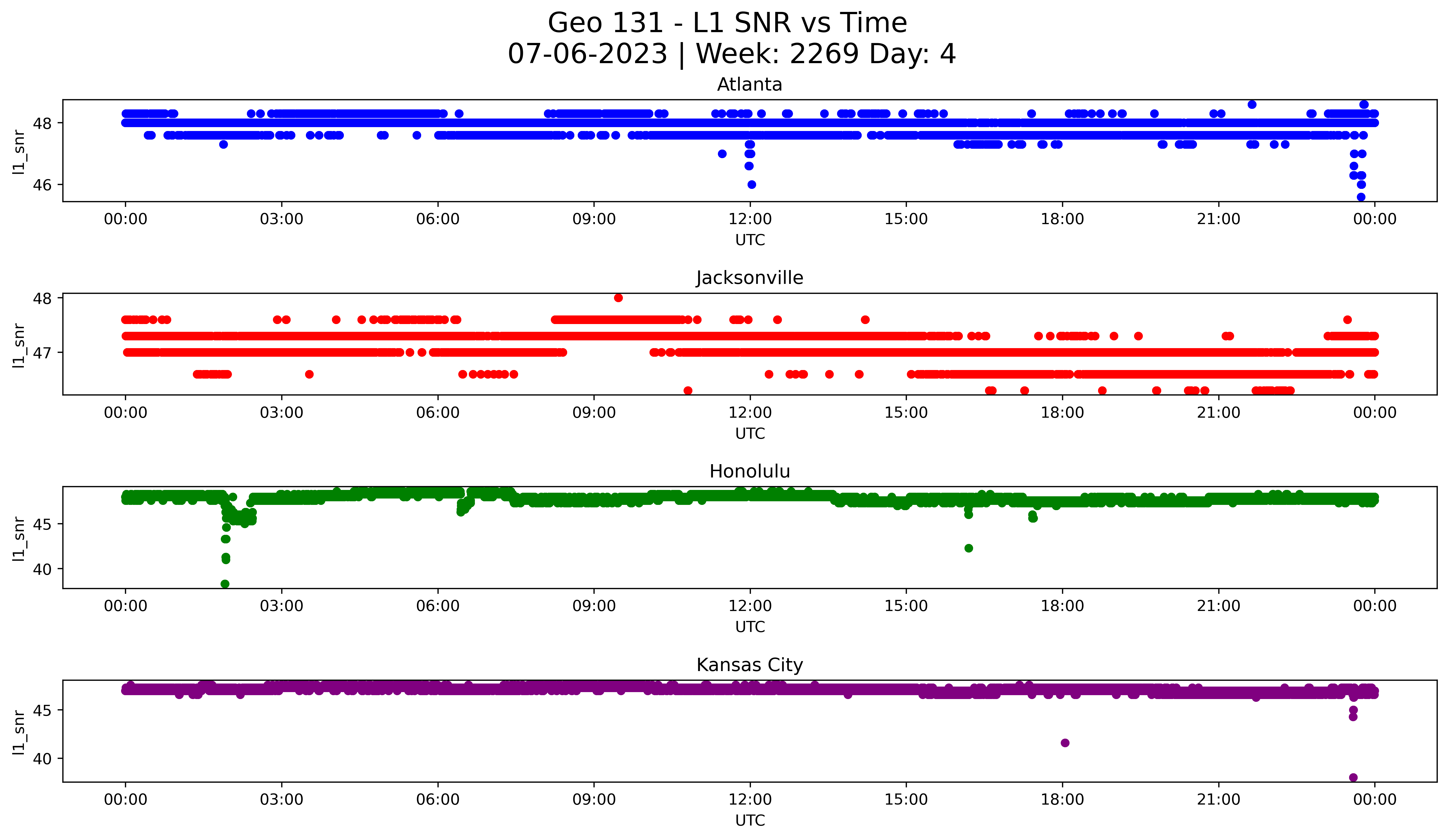Image resolution: width=1448 pixels, height=840 pixels.
Task: Select the single red point at 48 in Jacksonville
Action: (x=618, y=297)
